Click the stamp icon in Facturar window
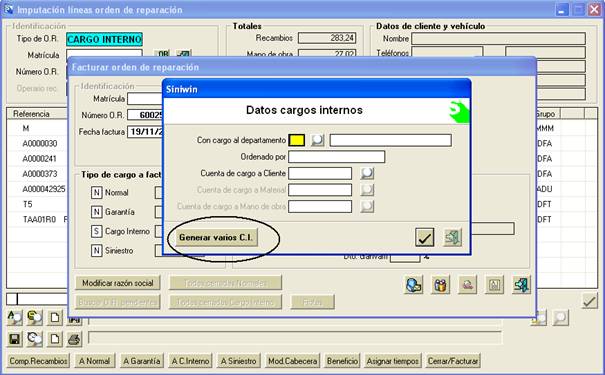 tap(467, 285)
